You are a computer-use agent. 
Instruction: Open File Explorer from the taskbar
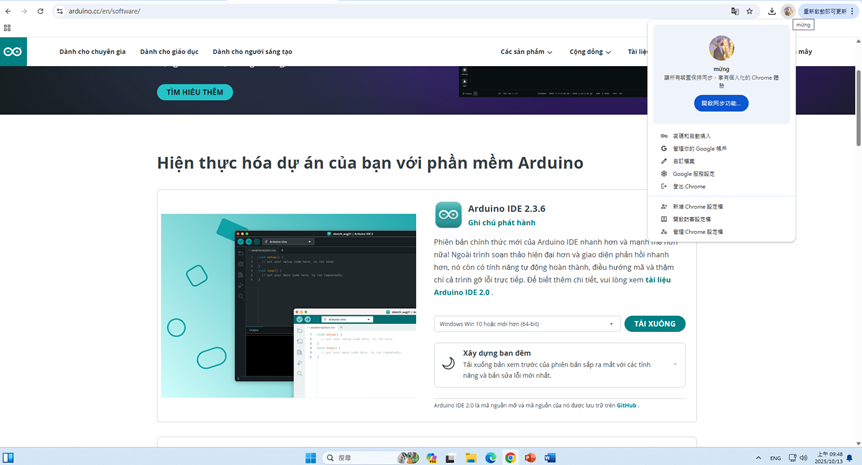471,458
